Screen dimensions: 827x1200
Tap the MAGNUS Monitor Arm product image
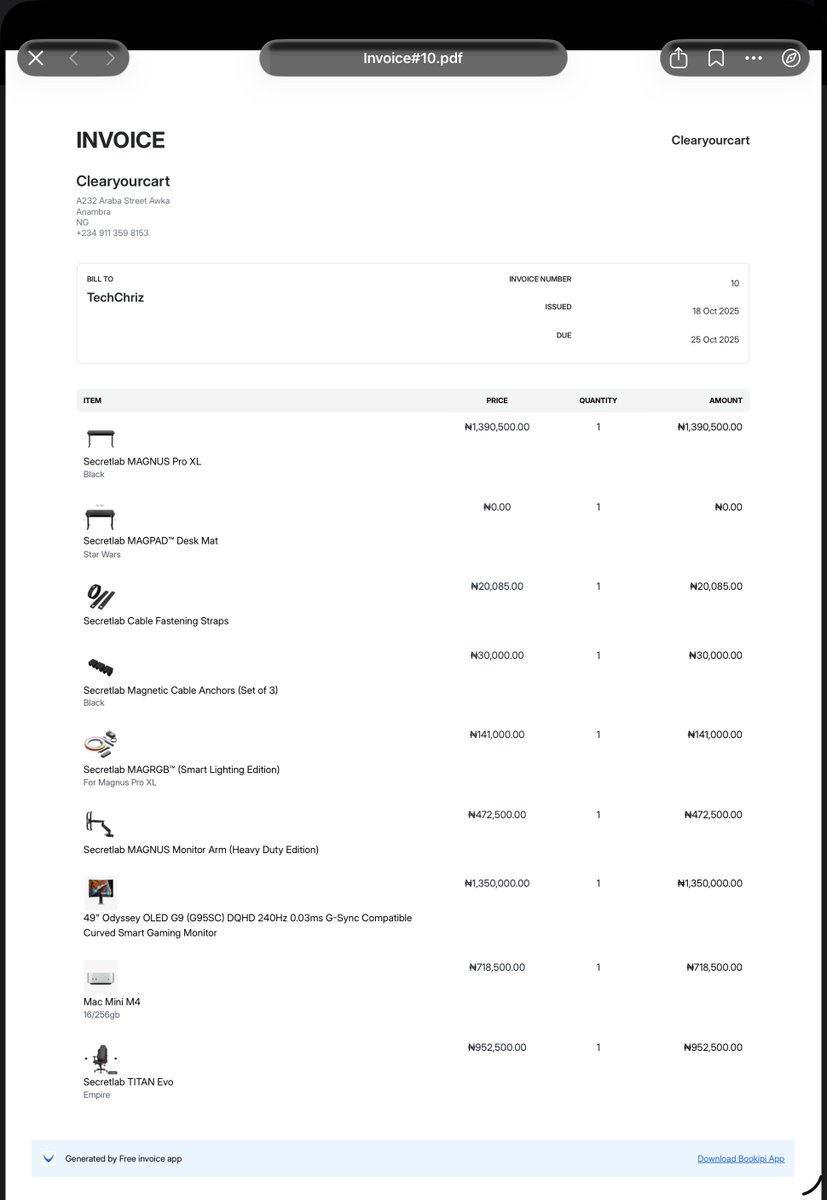[x=100, y=825]
